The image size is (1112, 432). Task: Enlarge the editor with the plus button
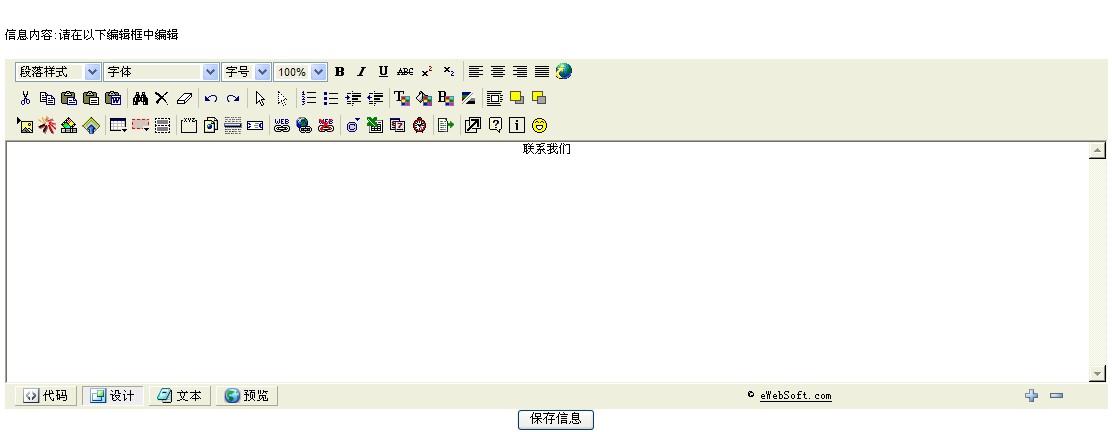[x=1032, y=396]
